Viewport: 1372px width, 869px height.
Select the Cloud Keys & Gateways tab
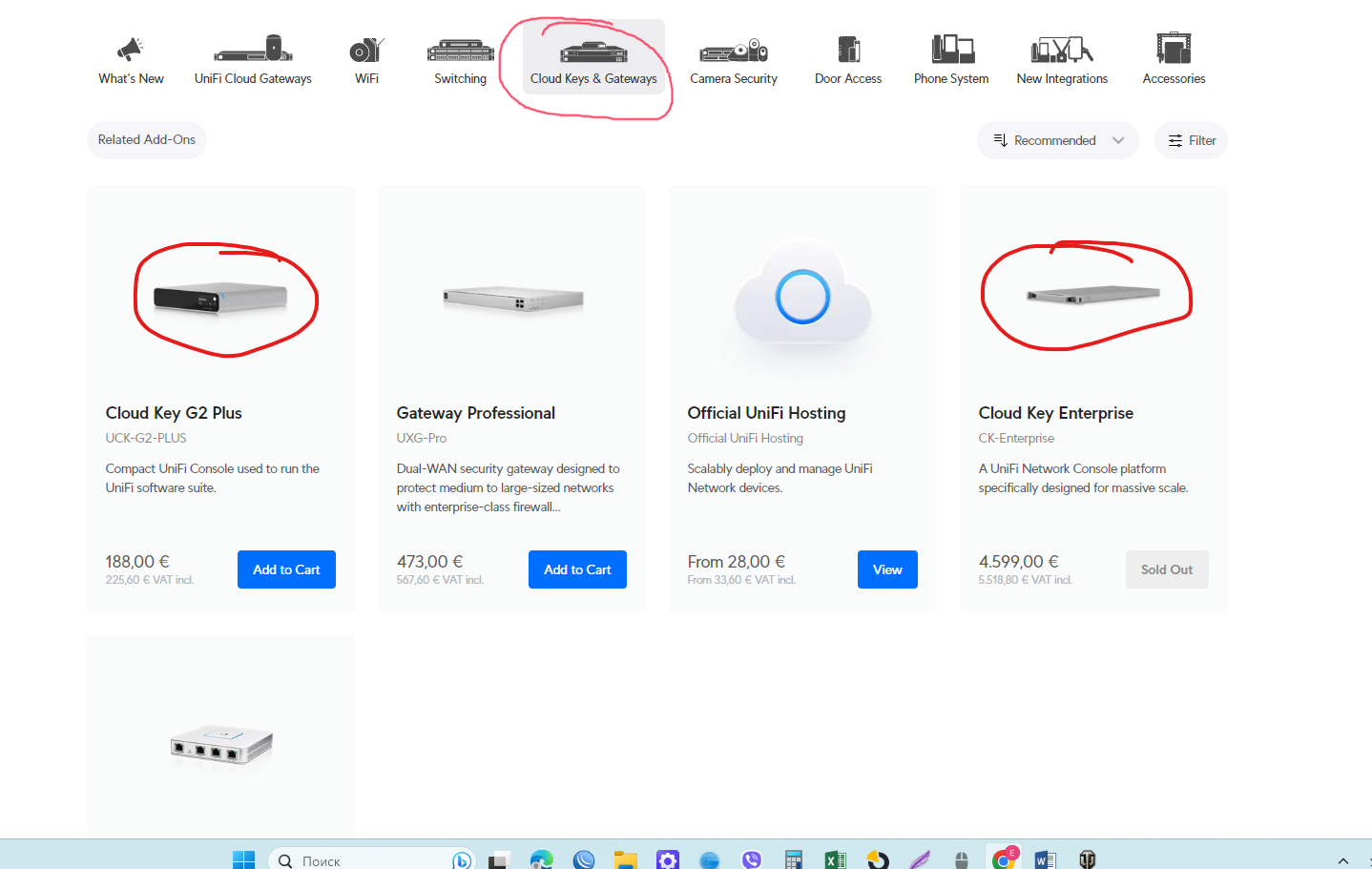pos(593,57)
